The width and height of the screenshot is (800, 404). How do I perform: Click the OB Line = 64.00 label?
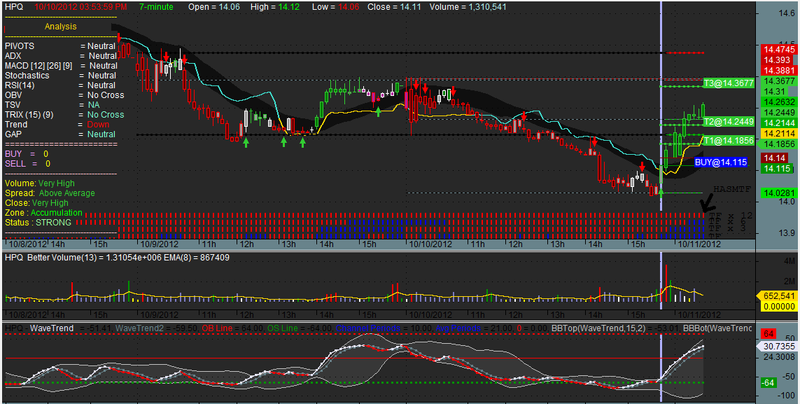(233, 327)
